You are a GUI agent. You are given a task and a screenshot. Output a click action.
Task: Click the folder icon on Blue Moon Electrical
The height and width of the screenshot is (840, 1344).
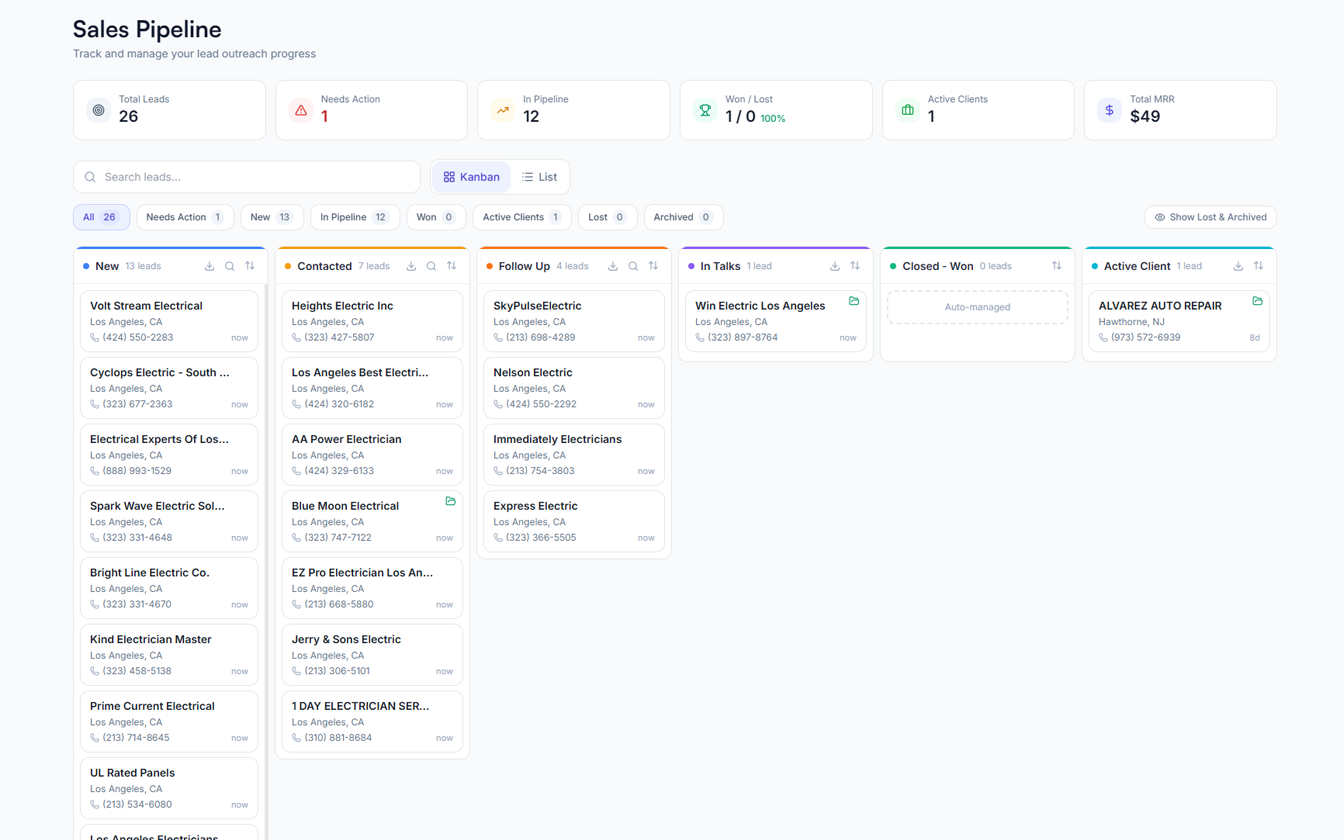pyautogui.click(x=450, y=501)
